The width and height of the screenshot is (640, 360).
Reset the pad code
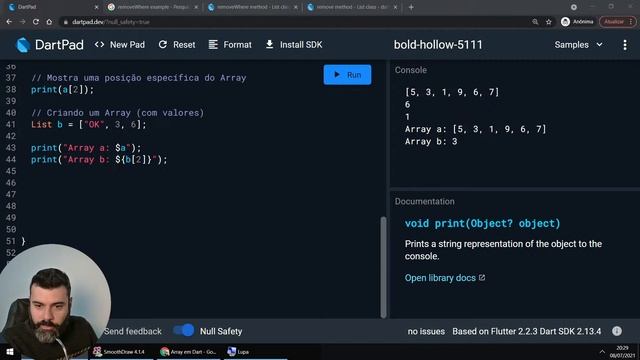pos(177,44)
